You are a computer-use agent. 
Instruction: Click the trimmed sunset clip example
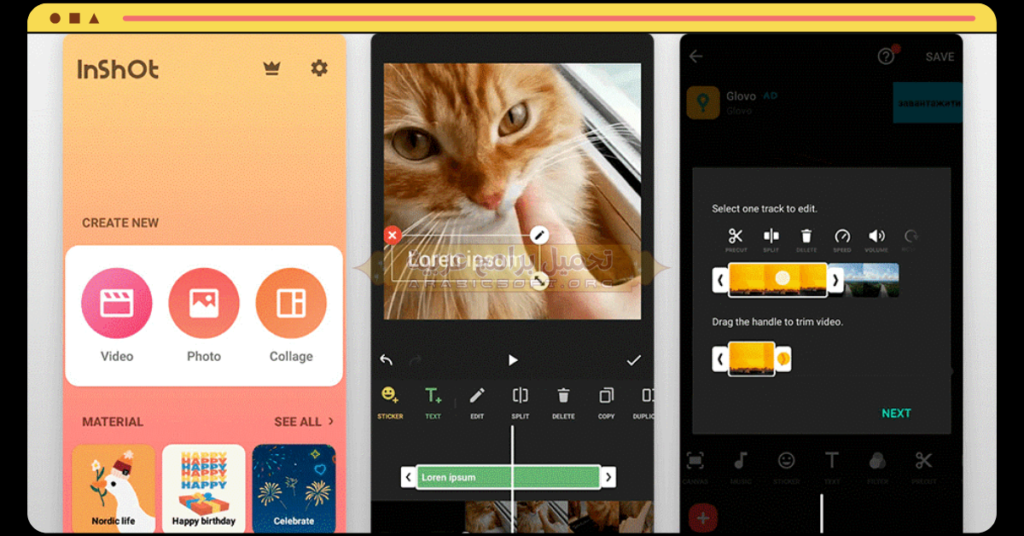(x=751, y=358)
